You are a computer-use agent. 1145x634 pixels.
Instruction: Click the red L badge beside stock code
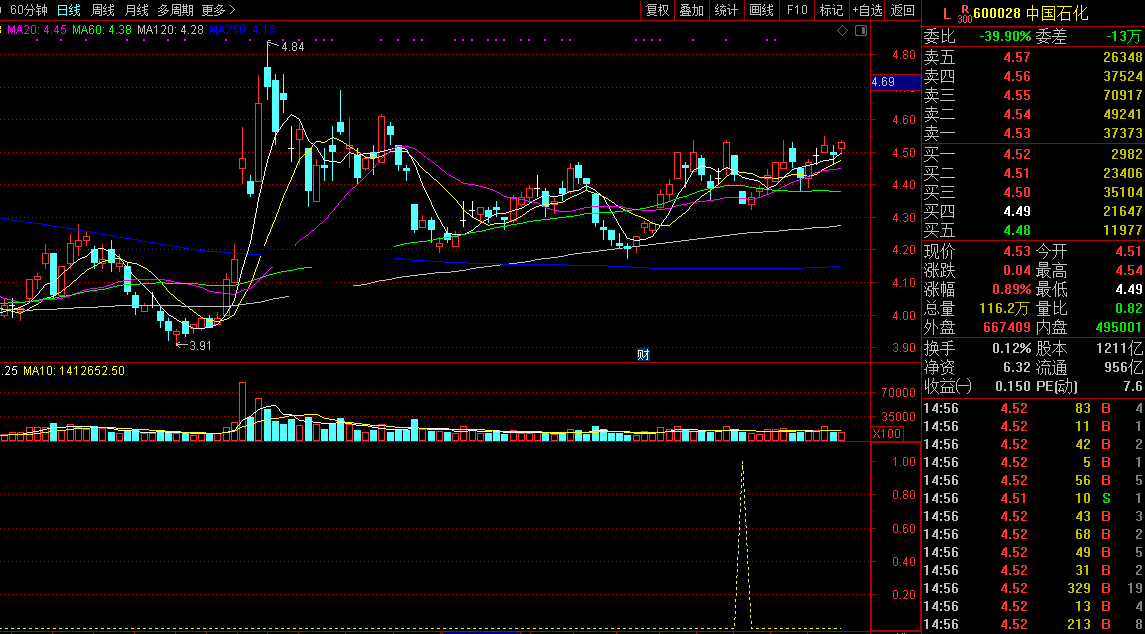click(946, 13)
